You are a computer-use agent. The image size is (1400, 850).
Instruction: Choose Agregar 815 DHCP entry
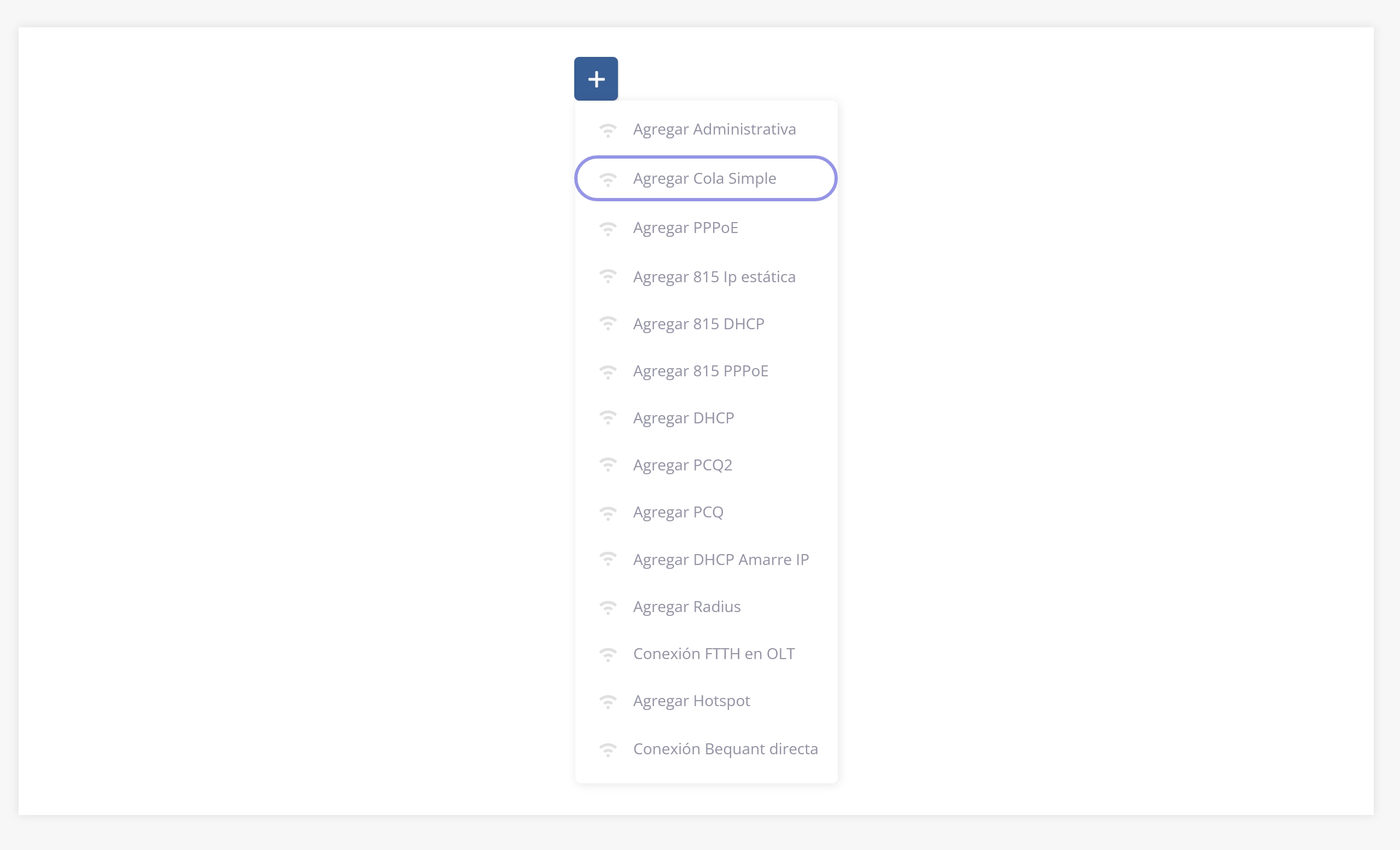click(x=698, y=324)
